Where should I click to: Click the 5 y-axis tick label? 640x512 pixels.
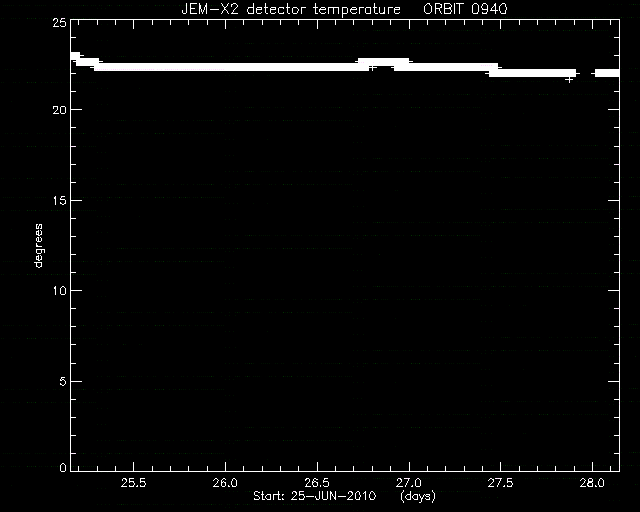[x=63, y=382]
